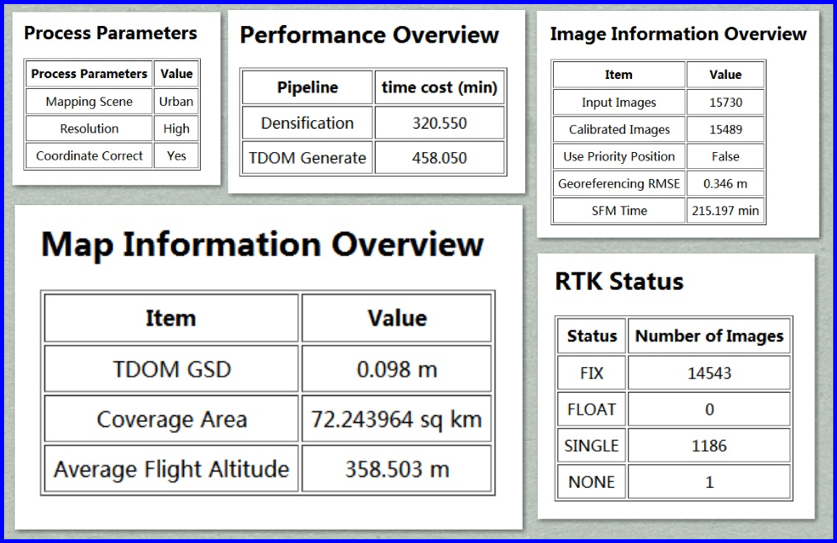This screenshot has width=837, height=543.
Task: Click the FIX status image count 14543
Action: (x=709, y=373)
